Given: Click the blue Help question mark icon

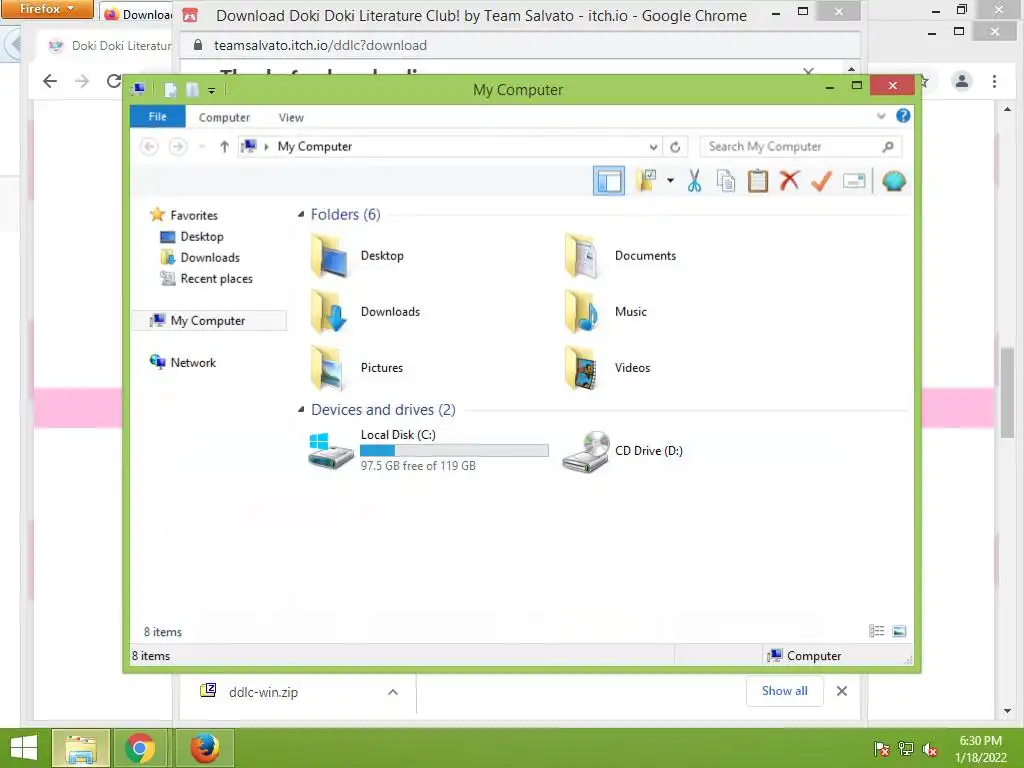Looking at the screenshot, I should [x=903, y=116].
